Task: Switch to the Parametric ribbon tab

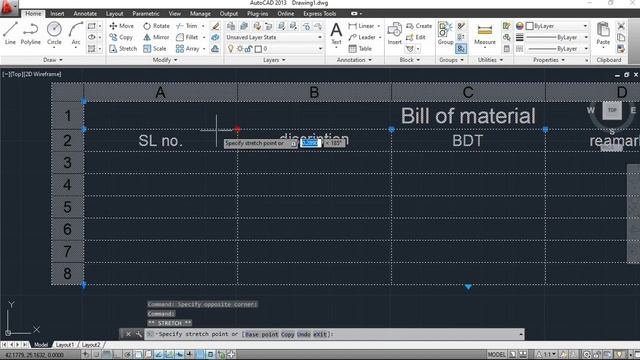Action: click(146, 13)
